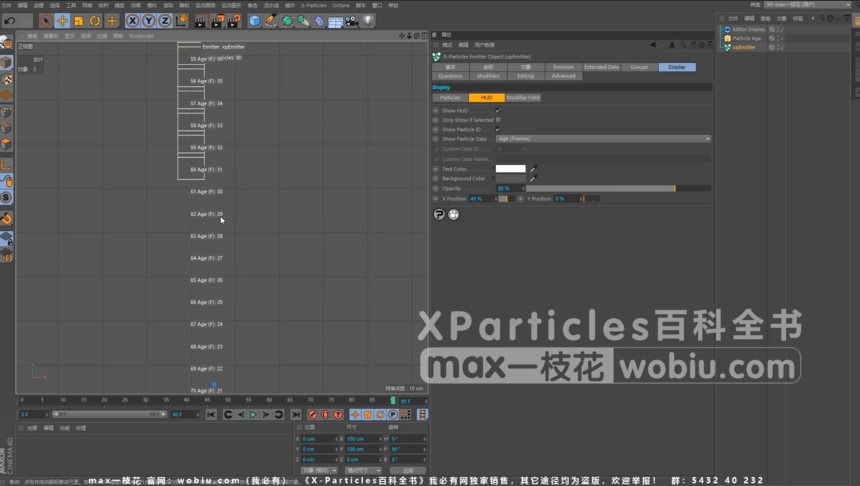This screenshot has width=860, height=486.
Task: Click the Y Position 0 % field
Action: tap(568, 199)
